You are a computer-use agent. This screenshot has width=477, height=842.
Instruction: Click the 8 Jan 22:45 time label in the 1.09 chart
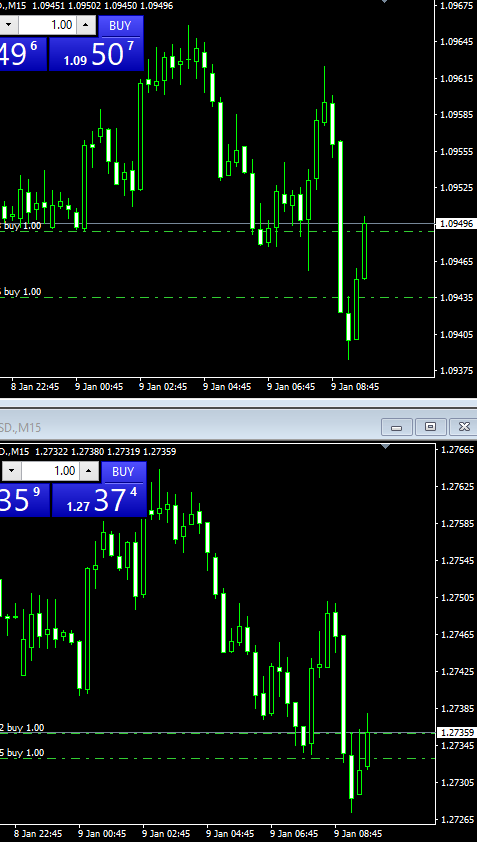[x=34, y=387]
